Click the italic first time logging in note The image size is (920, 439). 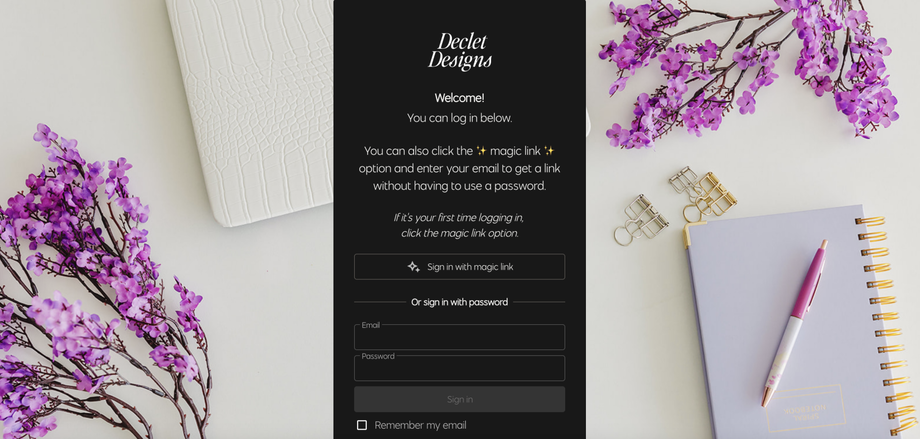(x=459, y=225)
